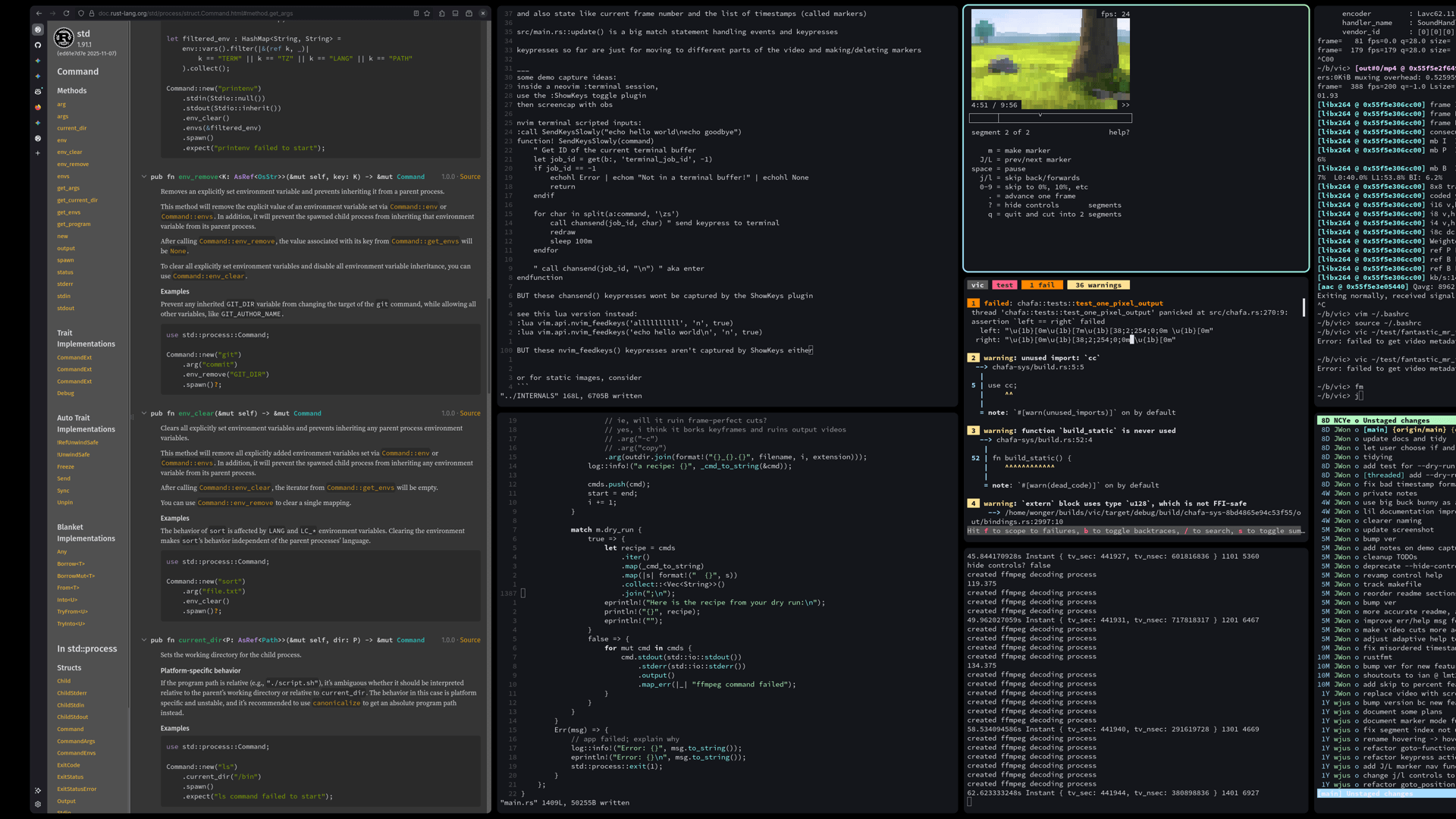Open the sidebar settings gear icon

click(x=38, y=804)
